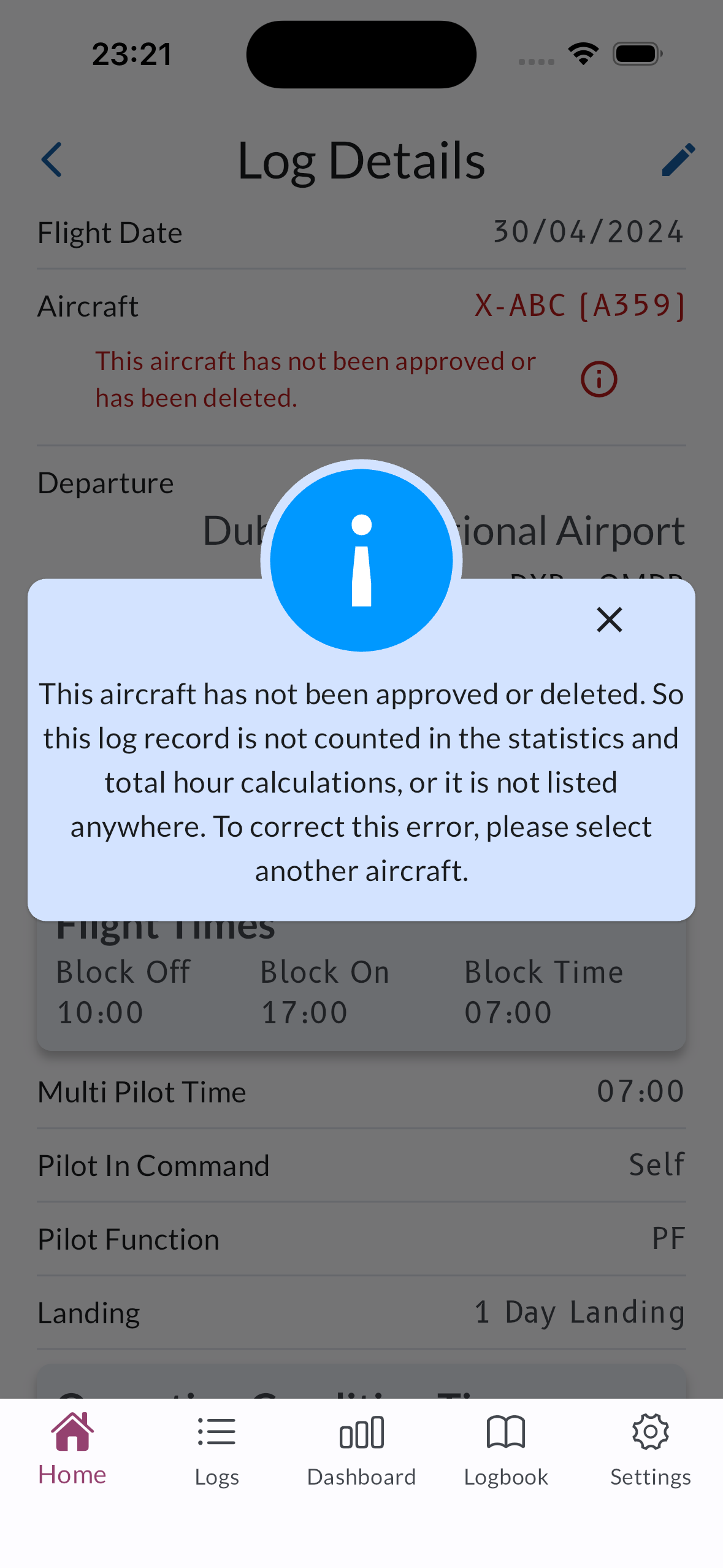The width and height of the screenshot is (723, 1568).
Task: Tap the Block Off time value
Action: (x=101, y=1012)
